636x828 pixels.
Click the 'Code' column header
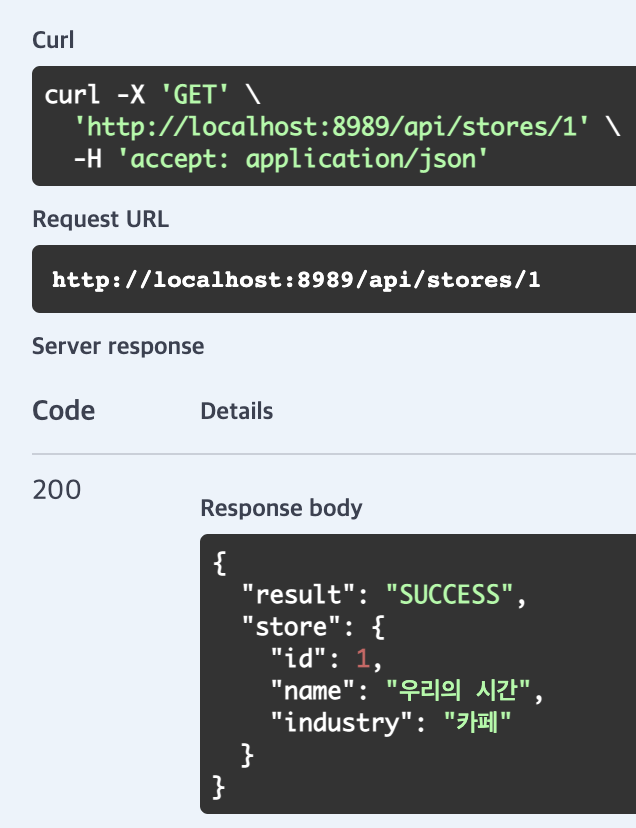(x=63, y=410)
